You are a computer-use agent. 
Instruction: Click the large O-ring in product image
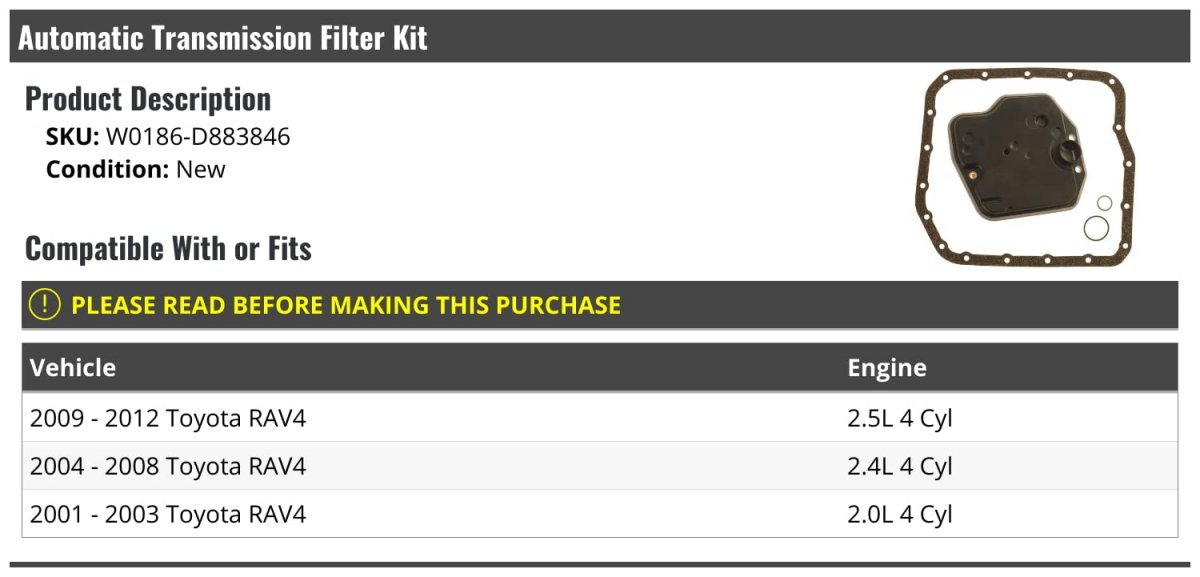(1097, 228)
